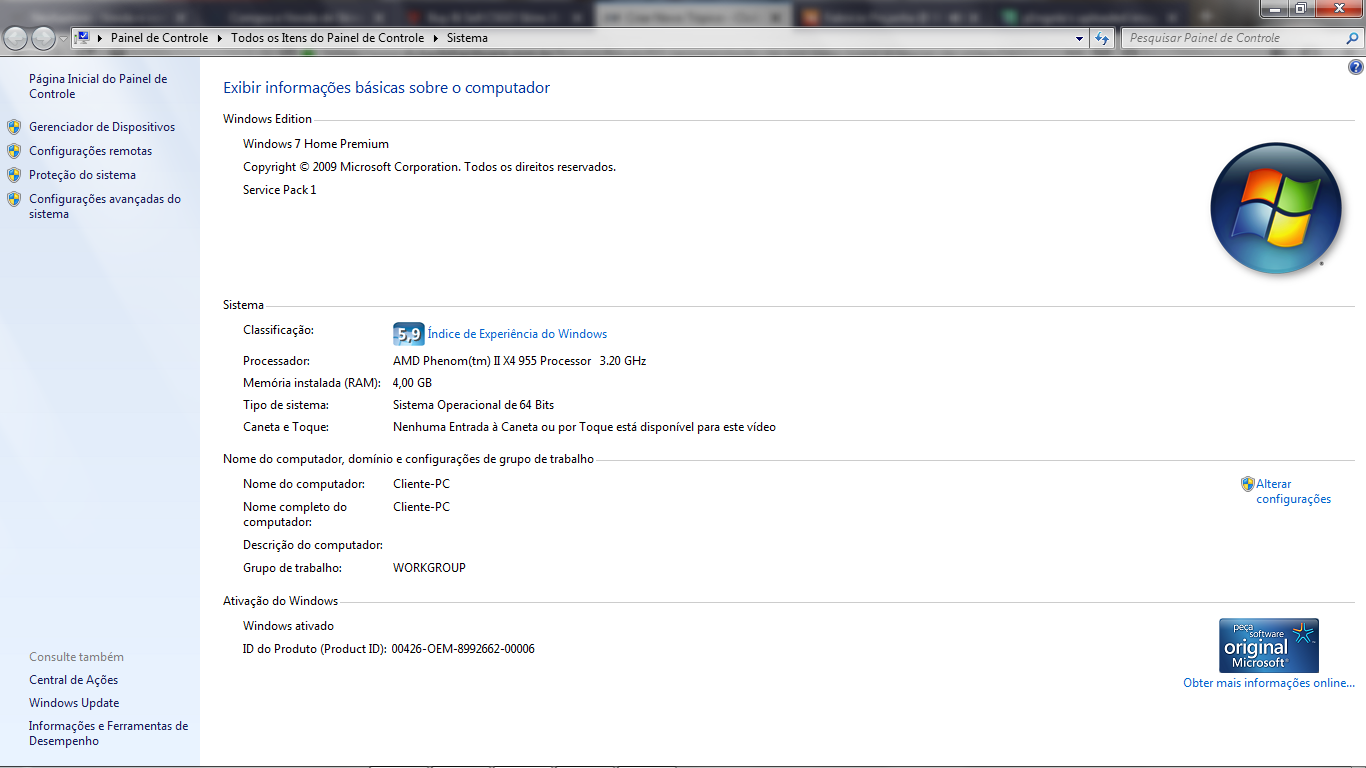
Task: Click Alterar configurações link
Action: (1294, 491)
